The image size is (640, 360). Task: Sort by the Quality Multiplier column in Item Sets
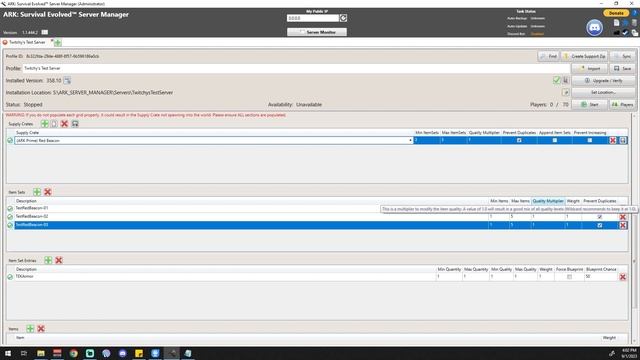coord(548,201)
